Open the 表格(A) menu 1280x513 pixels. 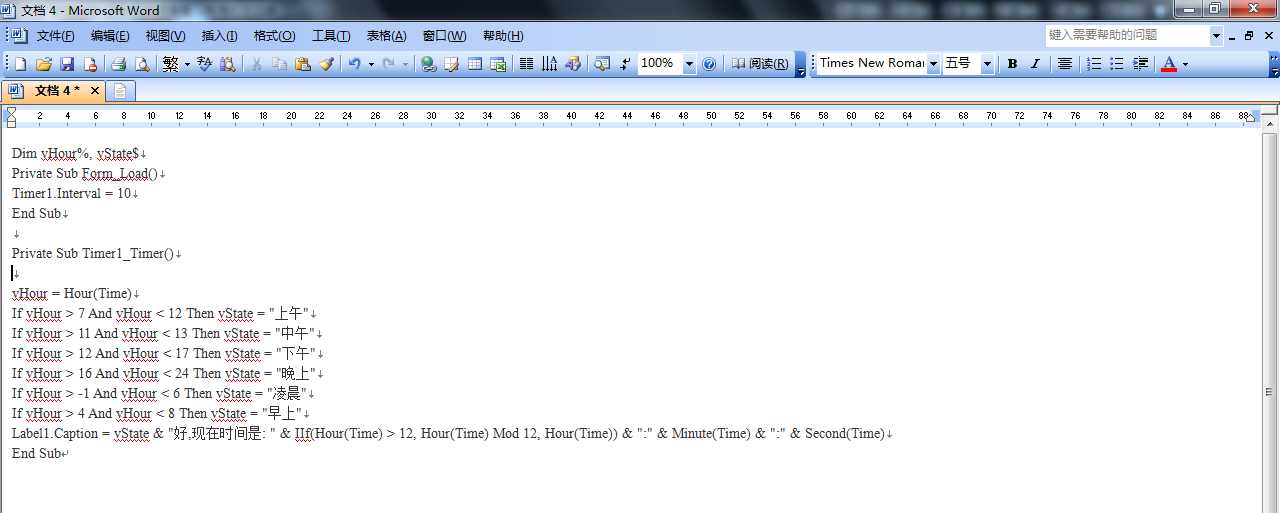tap(386, 35)
